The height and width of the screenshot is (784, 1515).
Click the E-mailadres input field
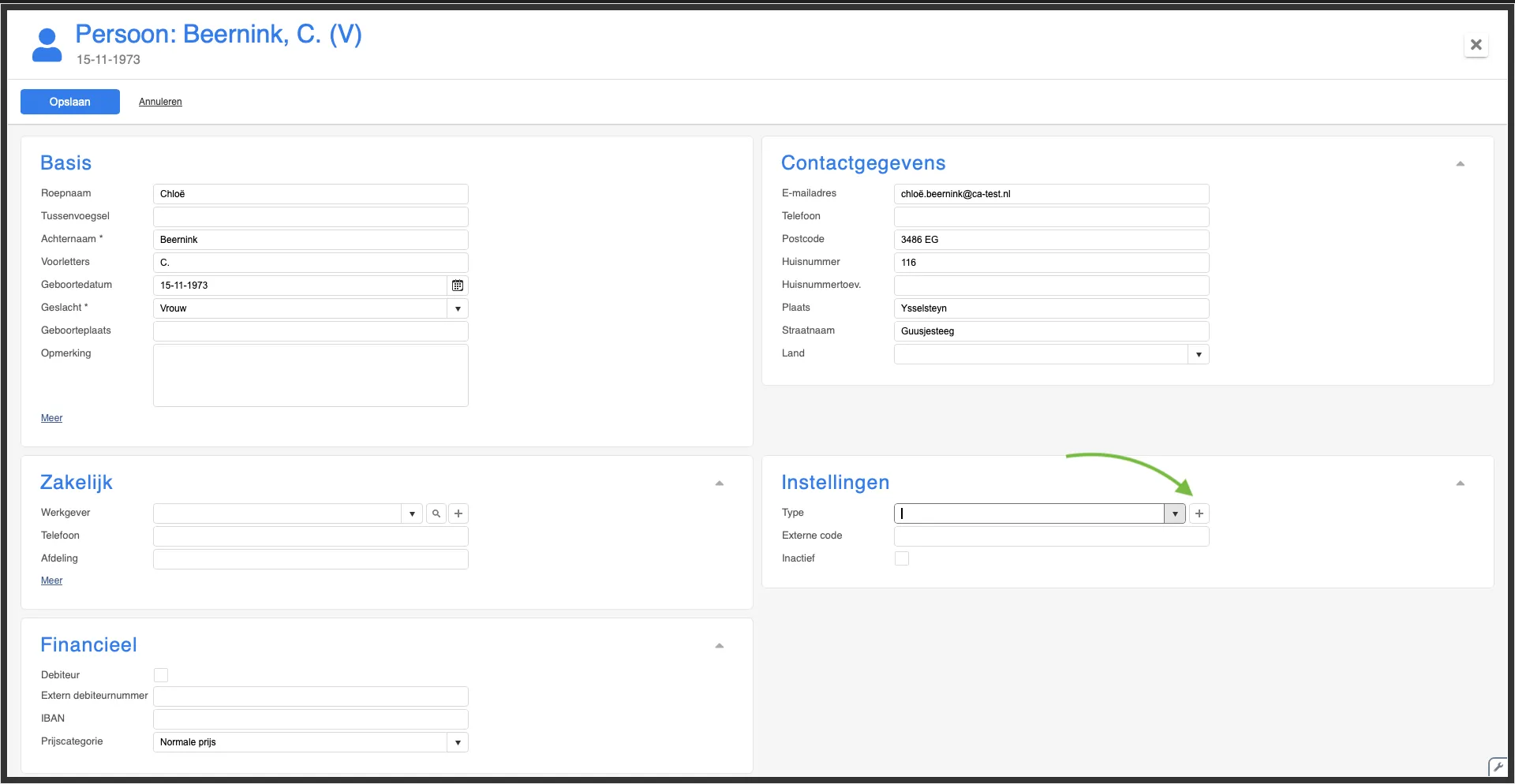click(x=1052, y=194)
